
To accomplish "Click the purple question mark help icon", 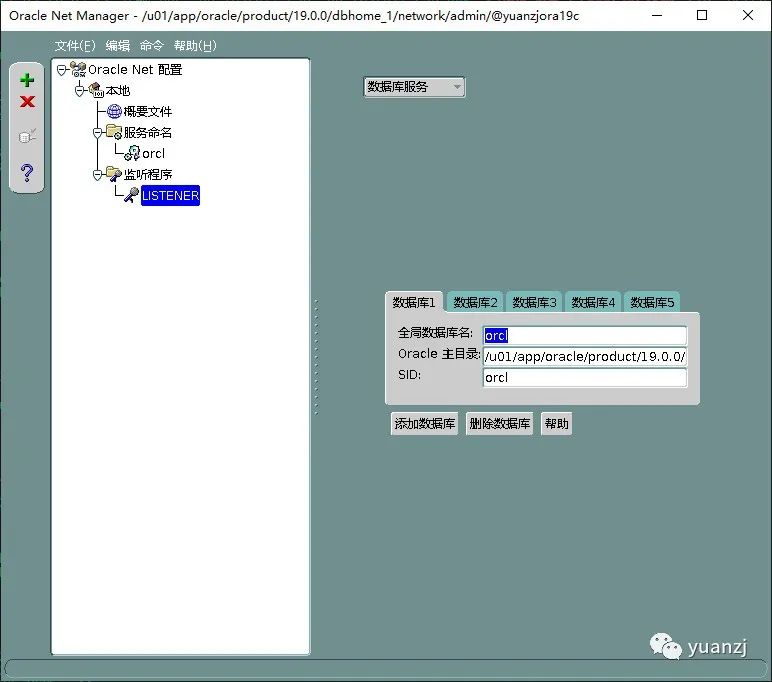I will coord(27,172).
